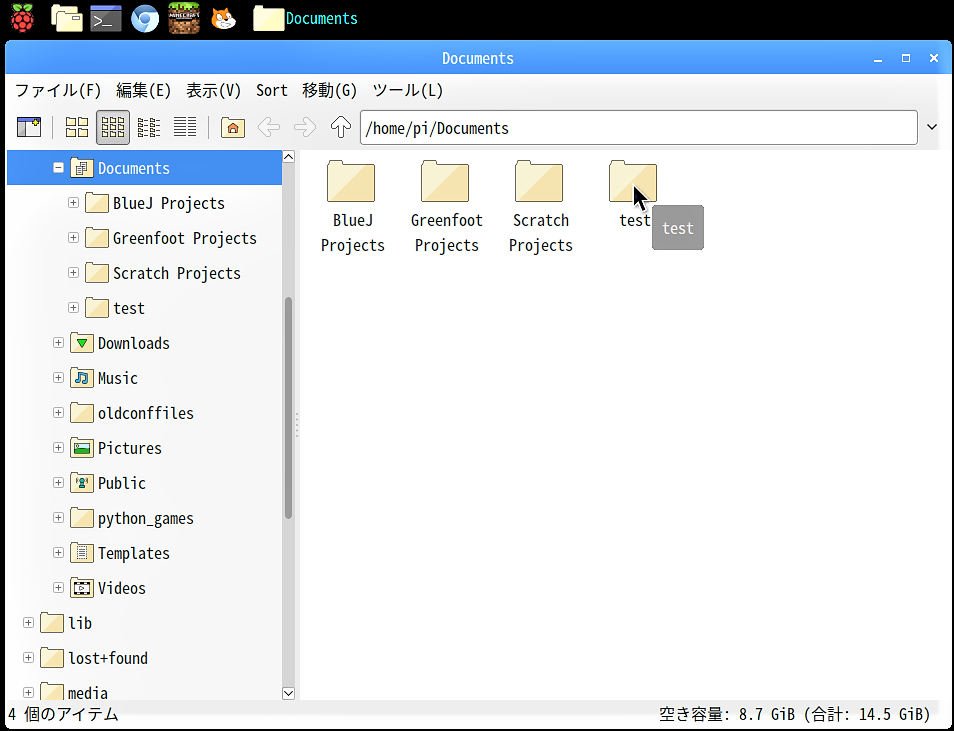The height and width of the screenshot is (731, 954).
Task: Start Minecraft Pi from taskbar
Action: pos(184,18)
